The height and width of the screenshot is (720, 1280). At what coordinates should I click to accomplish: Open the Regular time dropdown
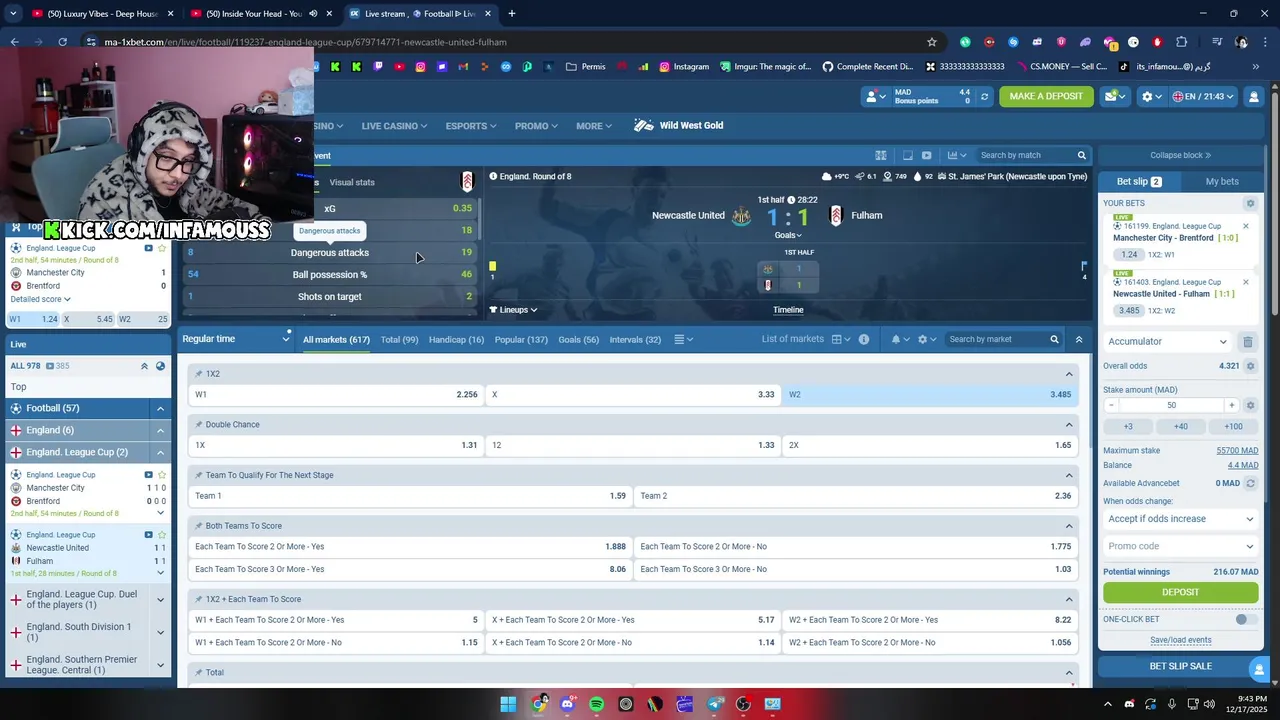tap(236, 339)
